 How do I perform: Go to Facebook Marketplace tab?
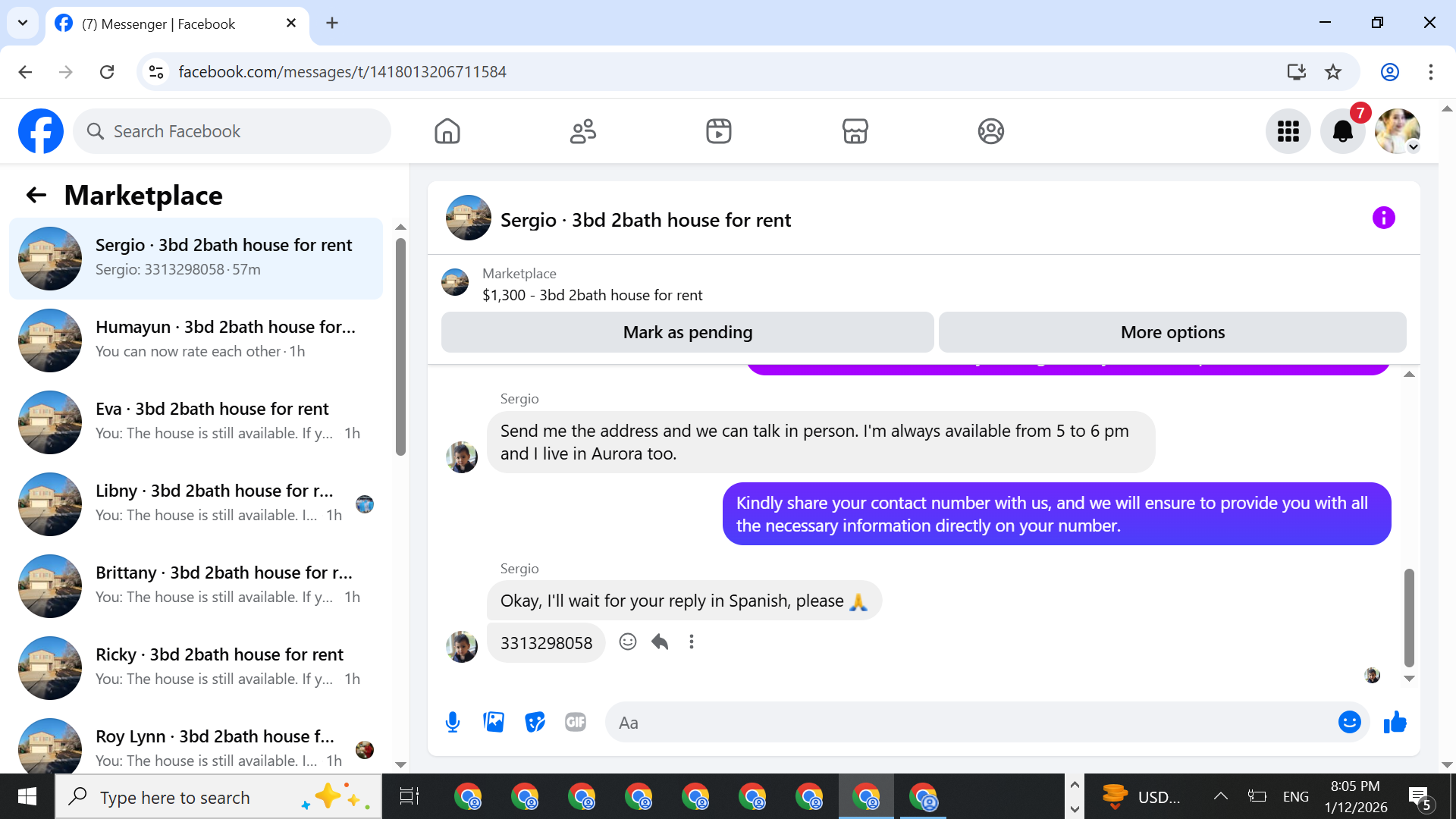coord(855,131)
